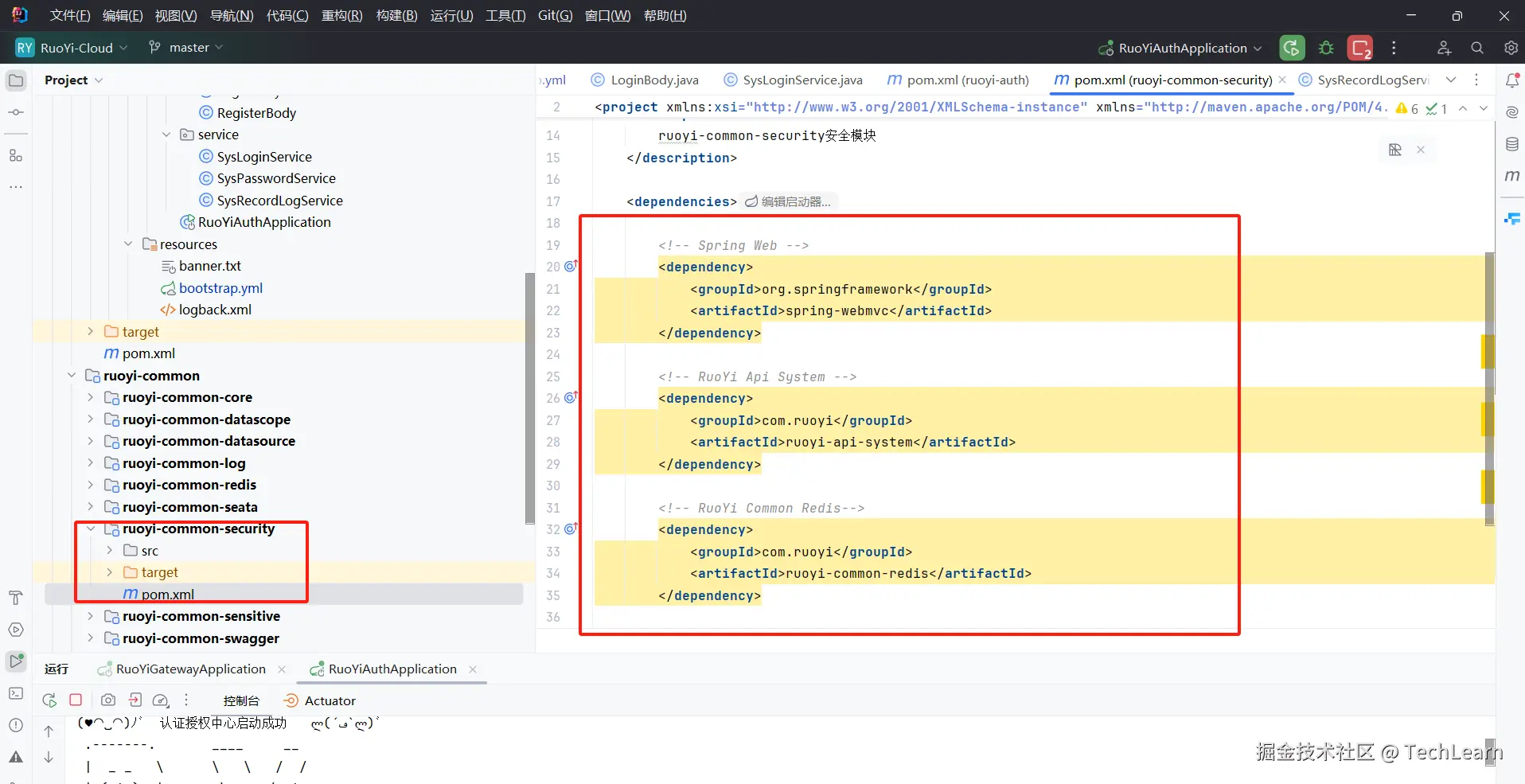Toggle reader mode icon in editor
The width and height of the screenshot is (1525, 784).
click(x=1395, y=150)
